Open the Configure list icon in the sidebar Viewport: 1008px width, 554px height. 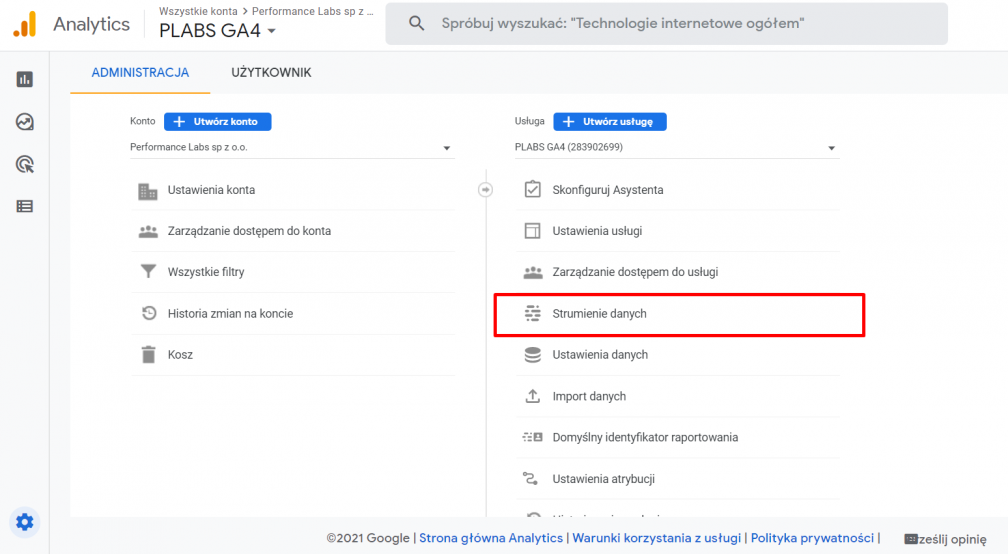click(x=24, y=206)
